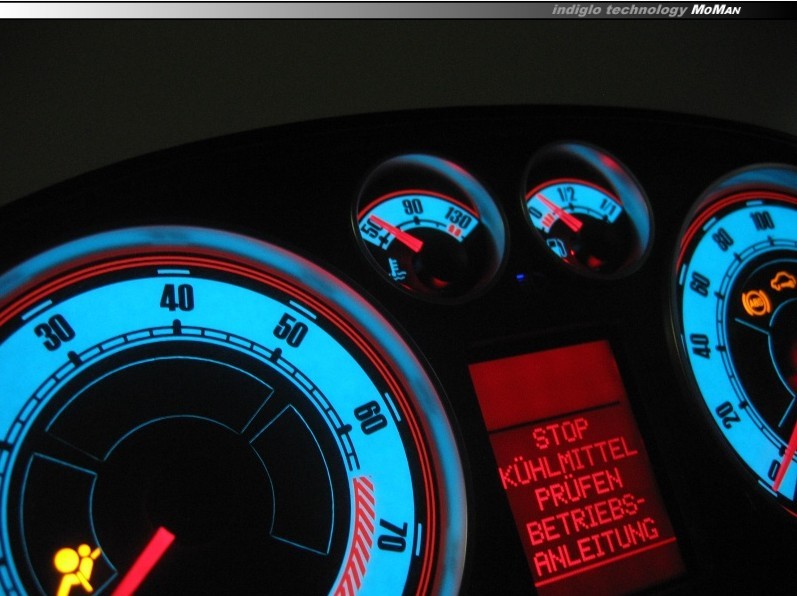Click the 130 mark on the temperature gauge
The width and height of the screenshot is (797, 596).
click(x=458, y=218)
